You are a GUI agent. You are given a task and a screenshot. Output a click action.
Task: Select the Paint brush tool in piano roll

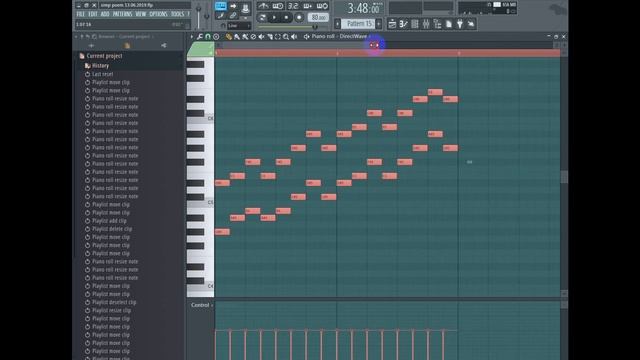click(x=237, y=37)
